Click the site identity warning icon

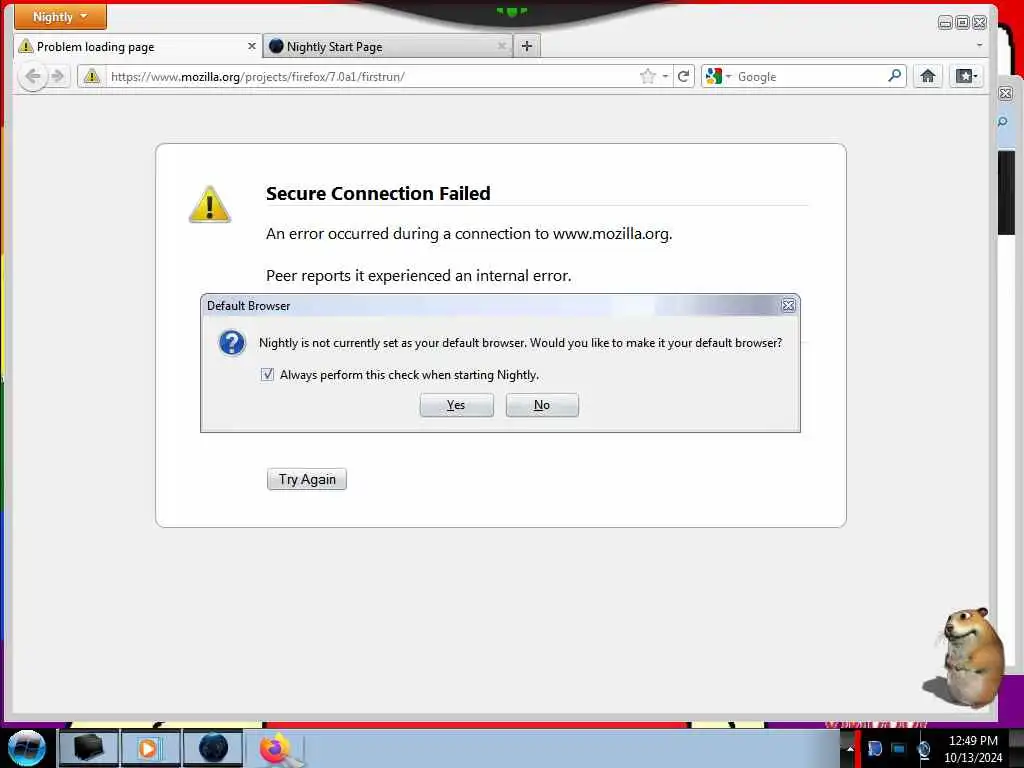click(x=92, y=76)
